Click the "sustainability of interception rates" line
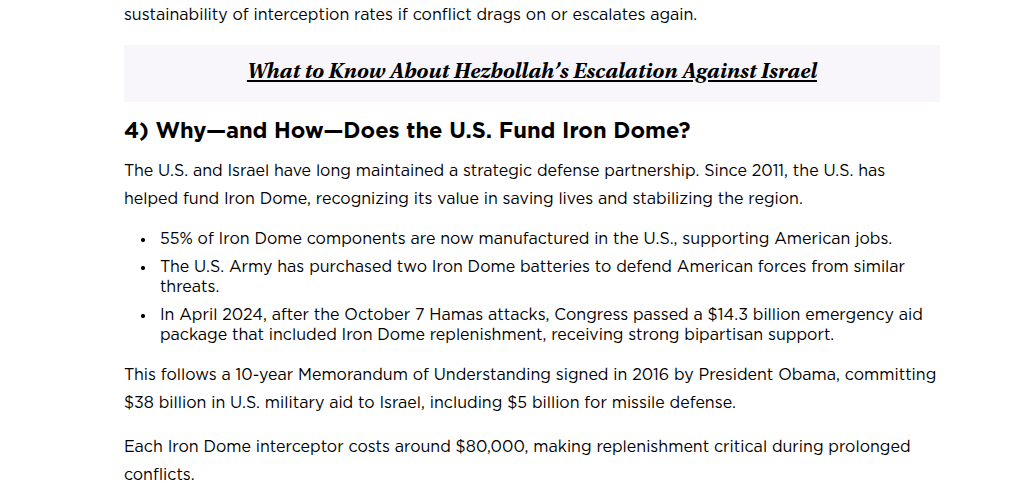This screenshot has height=485, width=1023. point(410,14)
